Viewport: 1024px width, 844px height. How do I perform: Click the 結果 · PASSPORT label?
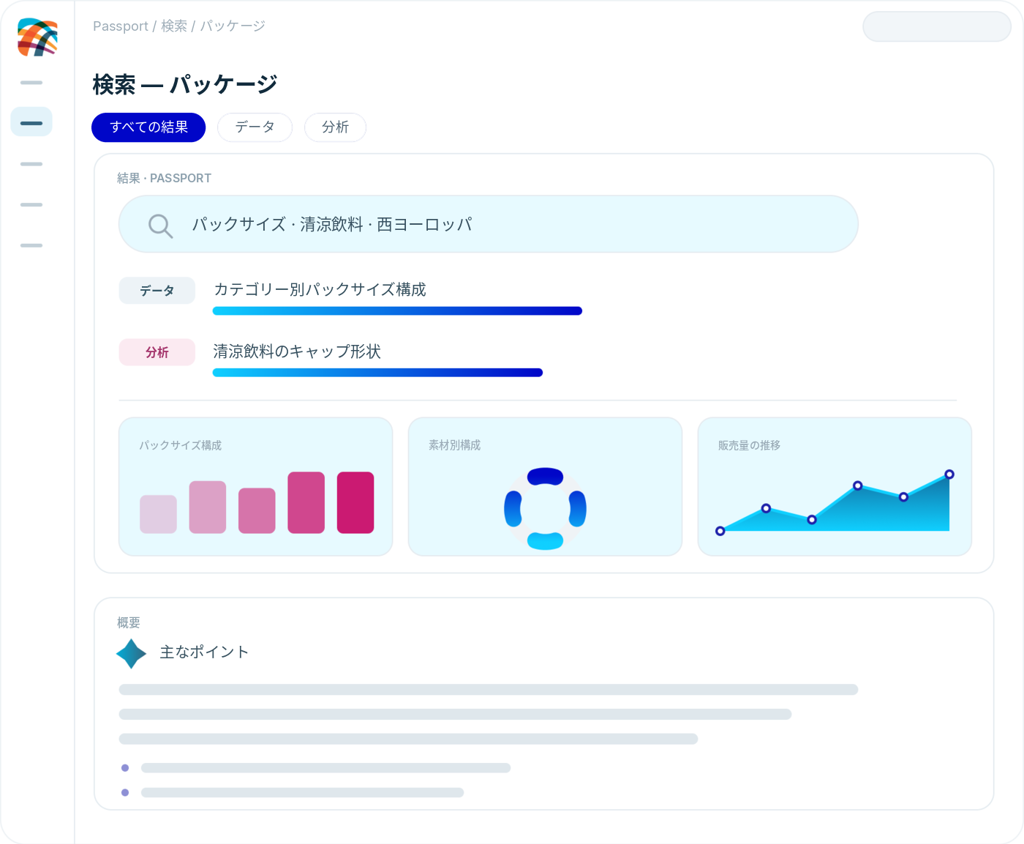[x=164, y=178]
